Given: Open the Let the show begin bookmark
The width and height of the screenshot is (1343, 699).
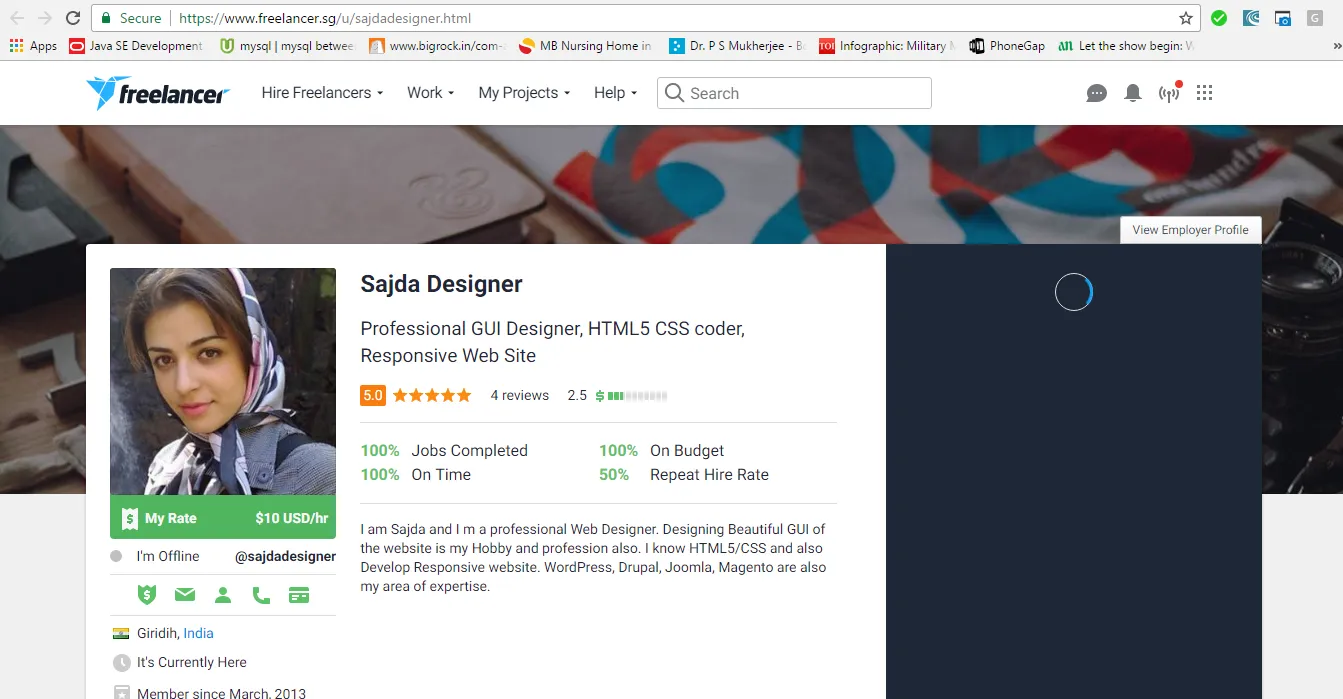Looking at the screenshot, I should (1126, 46).
